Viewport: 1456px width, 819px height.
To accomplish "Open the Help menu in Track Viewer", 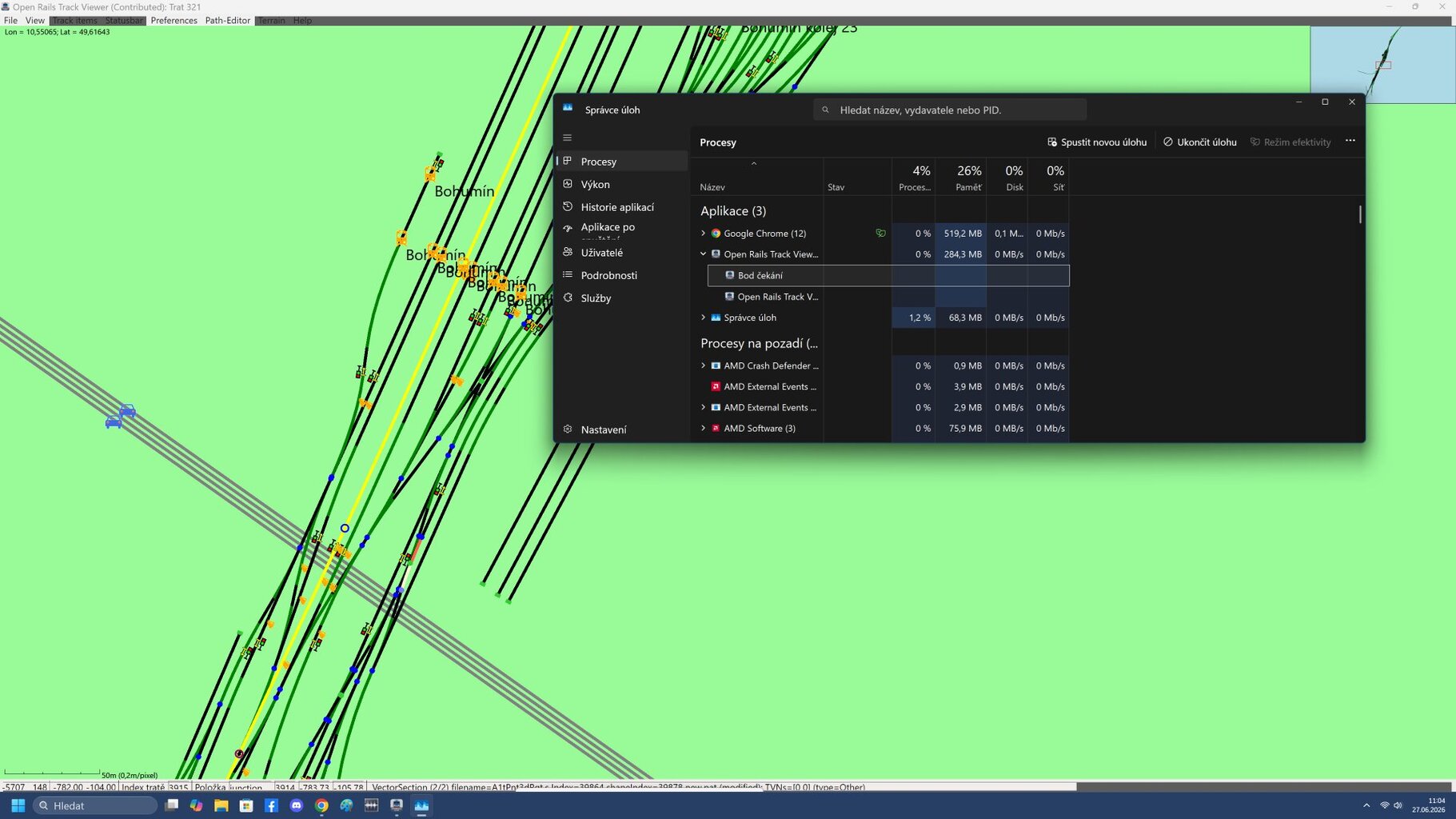I will point(302,21).
